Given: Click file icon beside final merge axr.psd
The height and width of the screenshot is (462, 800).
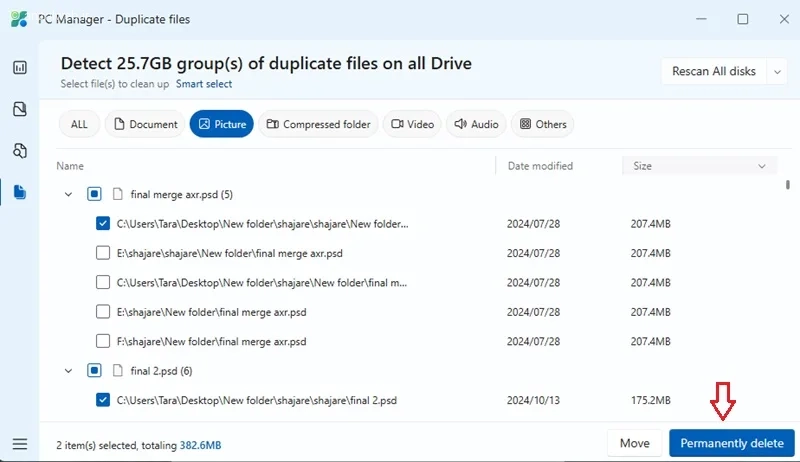Looking at the screenshot, I should (118, 194).
